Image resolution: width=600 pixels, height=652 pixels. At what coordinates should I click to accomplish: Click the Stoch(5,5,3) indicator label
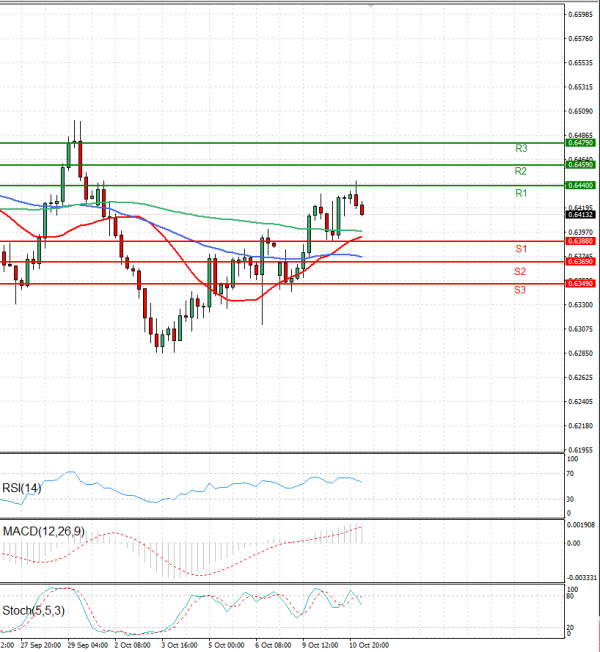click(x=33, y=610)
